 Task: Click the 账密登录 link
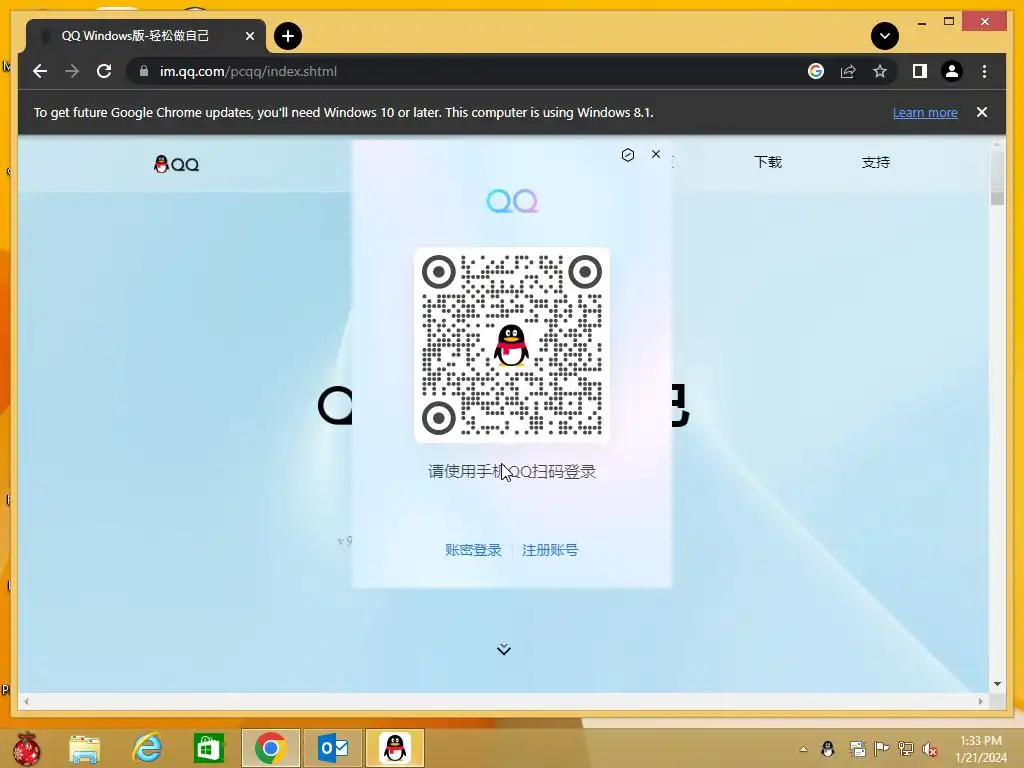tap(473, 550)
